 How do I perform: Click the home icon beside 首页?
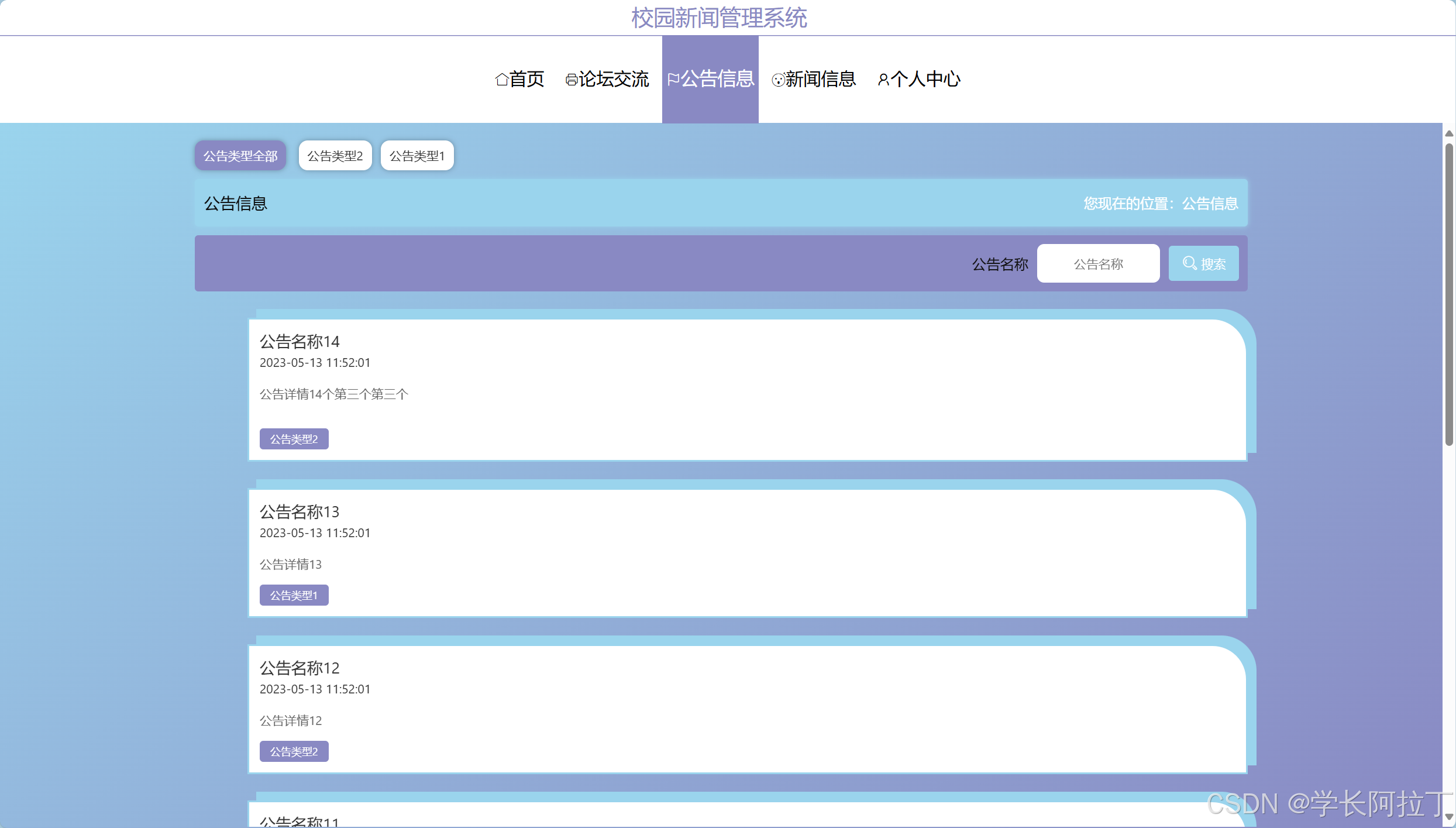pos(501,80)
